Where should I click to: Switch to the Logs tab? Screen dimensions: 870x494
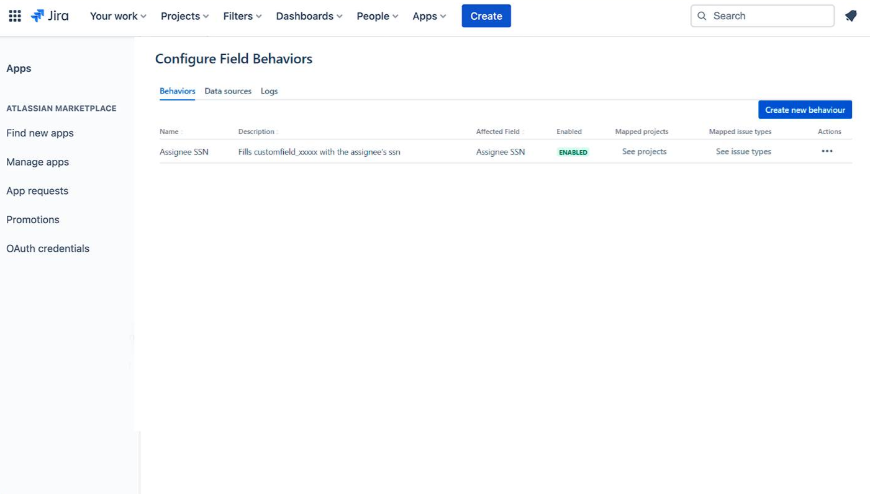[x=269, y=91]
